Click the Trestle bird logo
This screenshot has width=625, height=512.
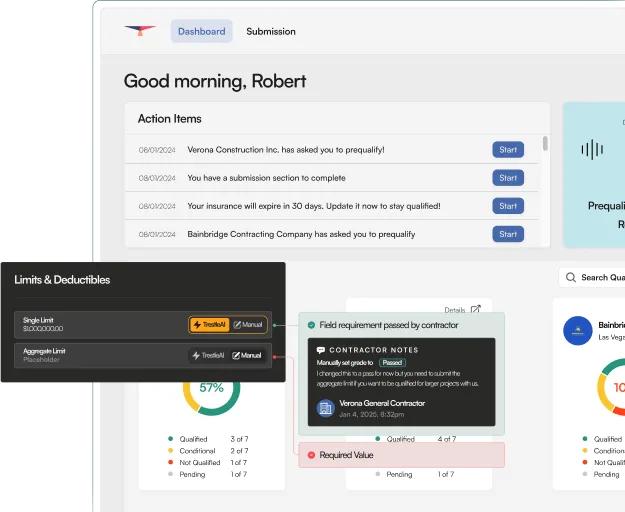(x=140, y=31)
